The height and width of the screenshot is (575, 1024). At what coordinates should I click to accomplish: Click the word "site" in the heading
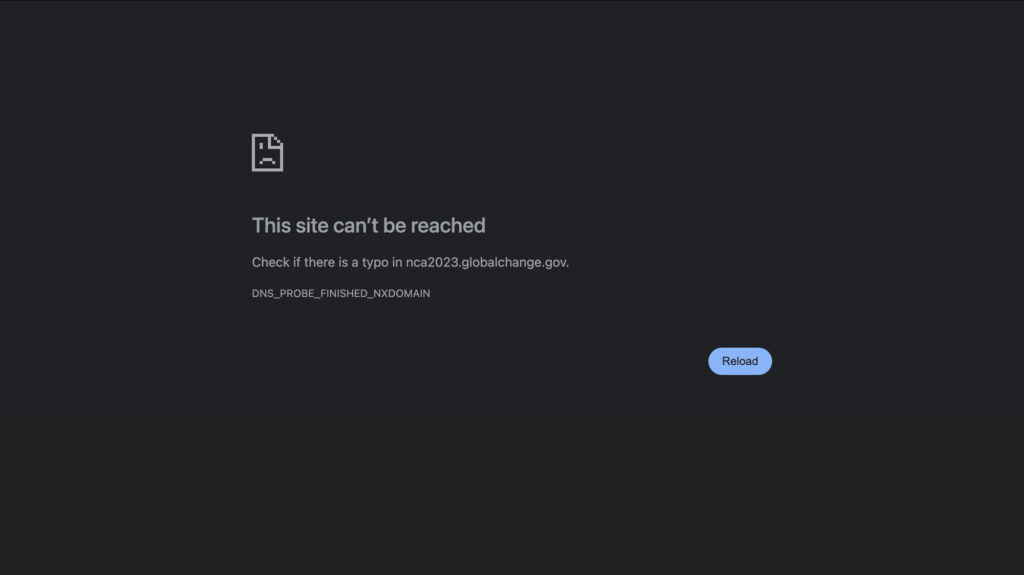(312, 225)
